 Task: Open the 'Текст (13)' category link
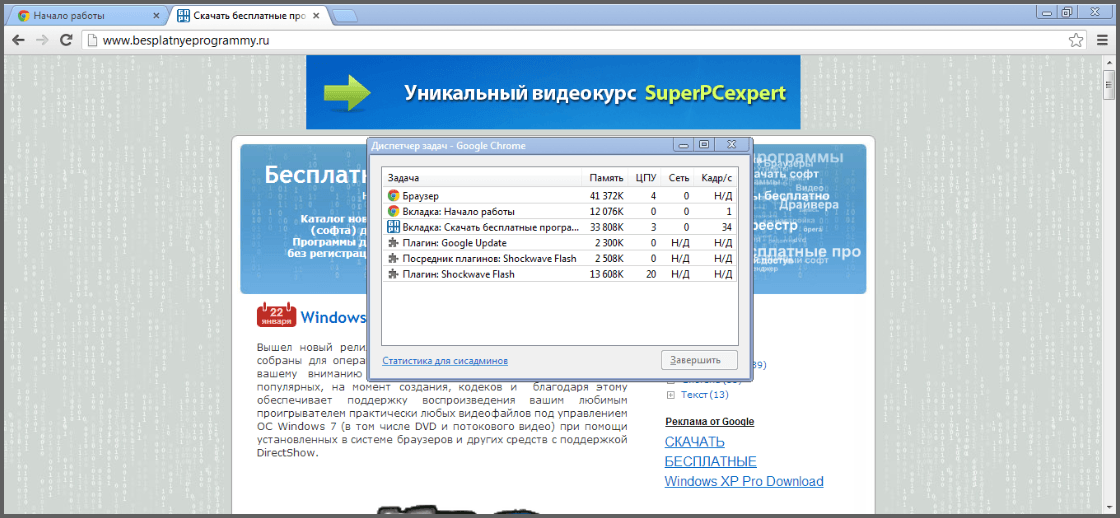704,394
